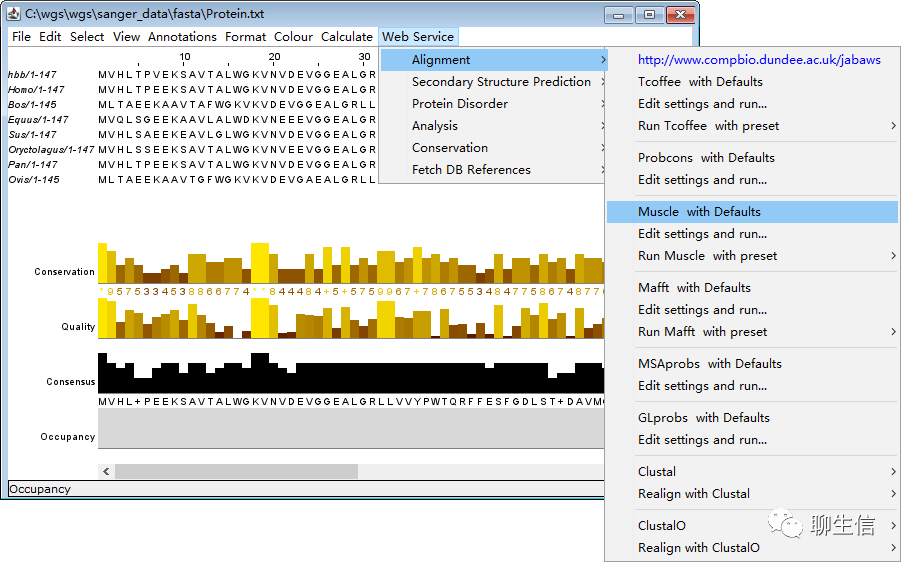
Task: Select the Oryctolagus/1-147 sequence name
Action: tap(51, 149)
